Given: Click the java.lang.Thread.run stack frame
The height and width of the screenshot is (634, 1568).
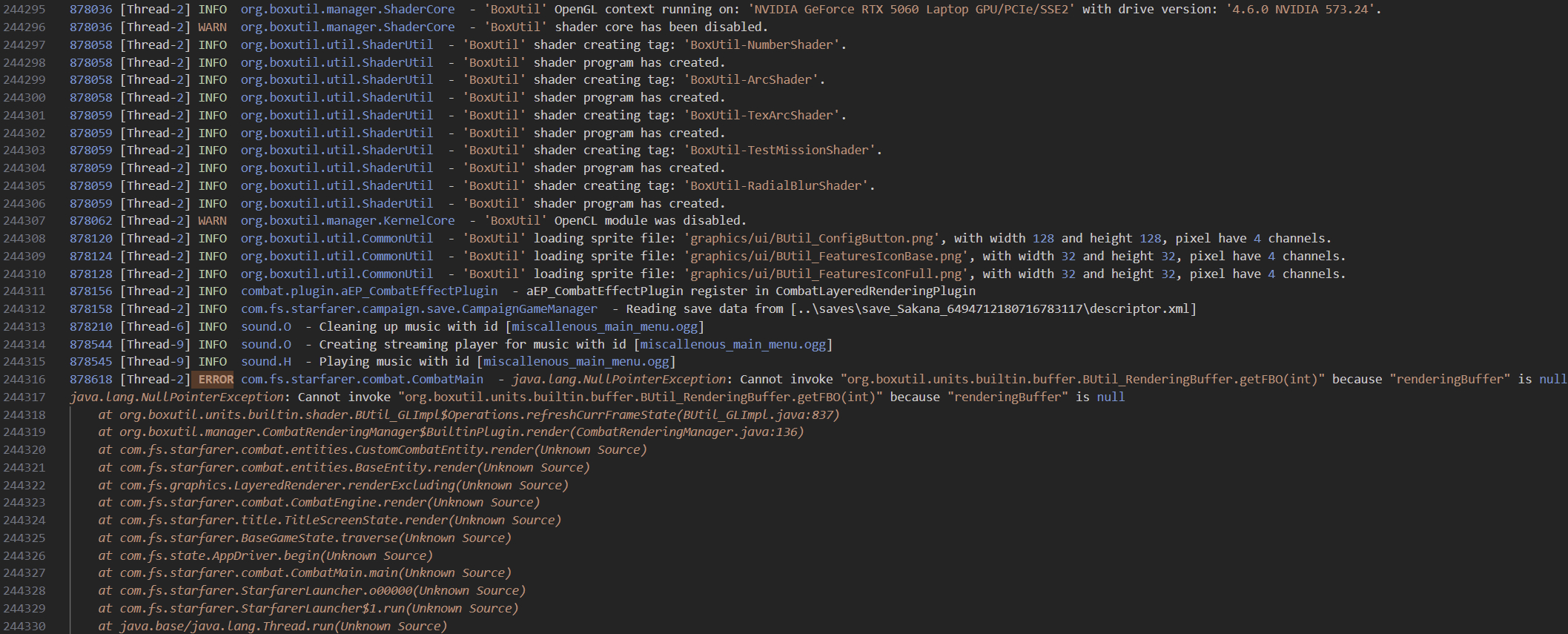Looking at the screenshot, I should [x=283, y=627].
